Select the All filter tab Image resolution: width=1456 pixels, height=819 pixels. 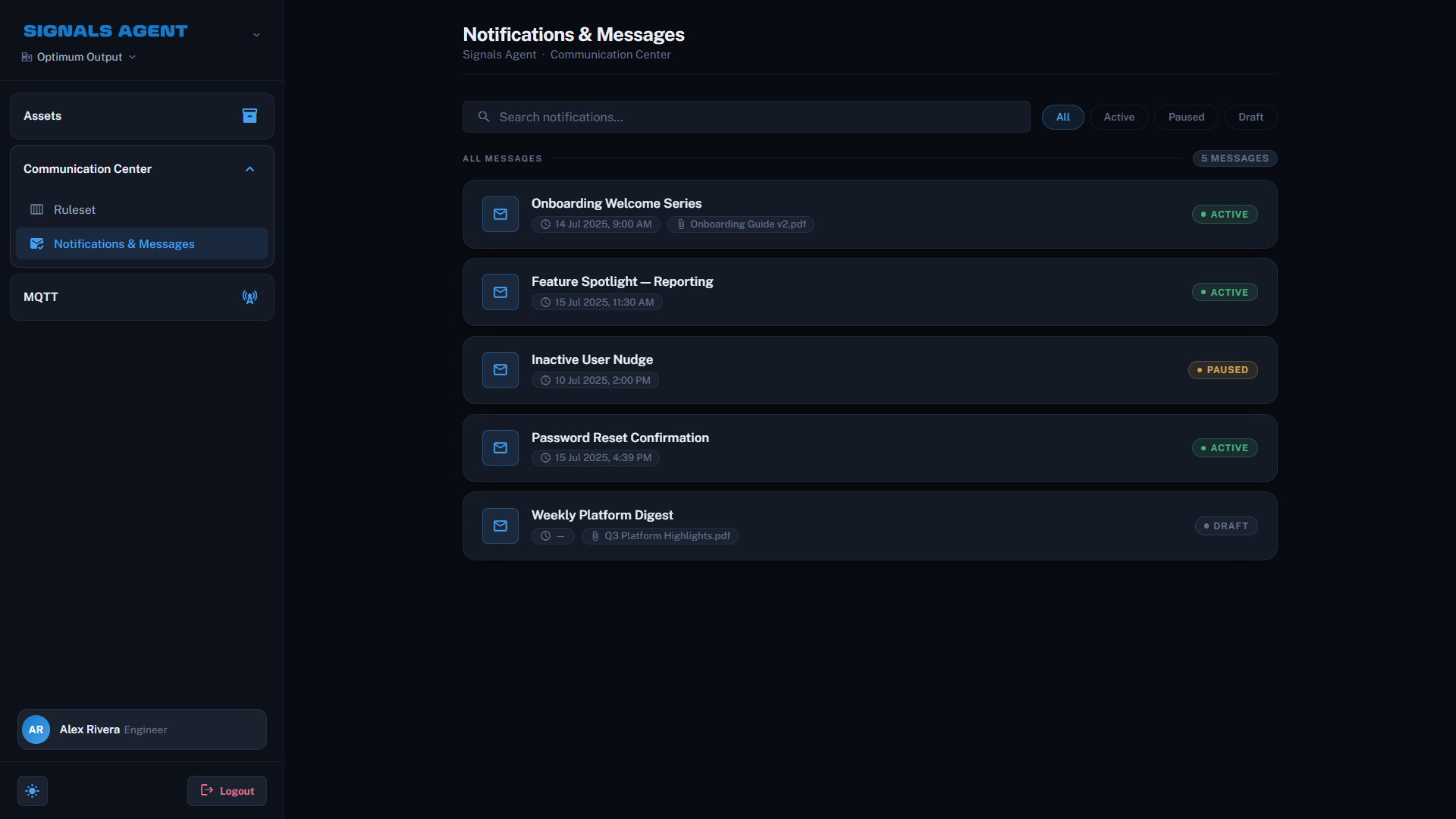coord(1063,117)
